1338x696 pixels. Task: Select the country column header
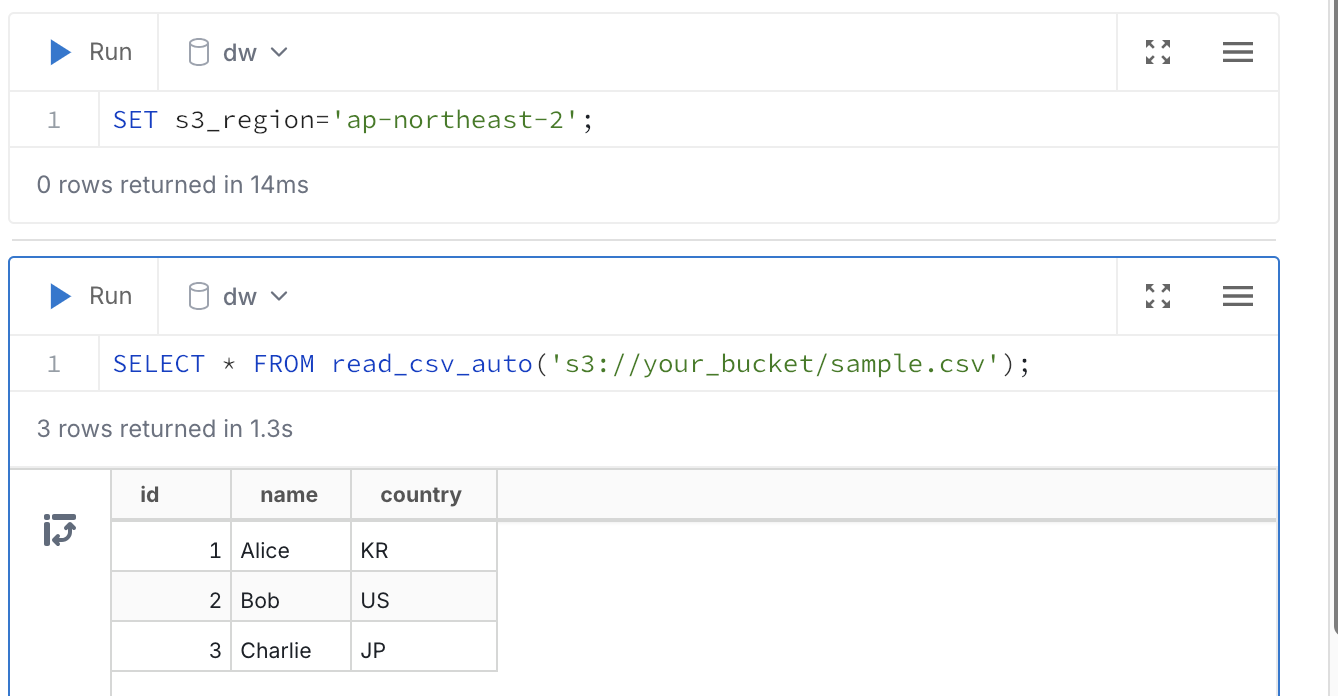421,494
